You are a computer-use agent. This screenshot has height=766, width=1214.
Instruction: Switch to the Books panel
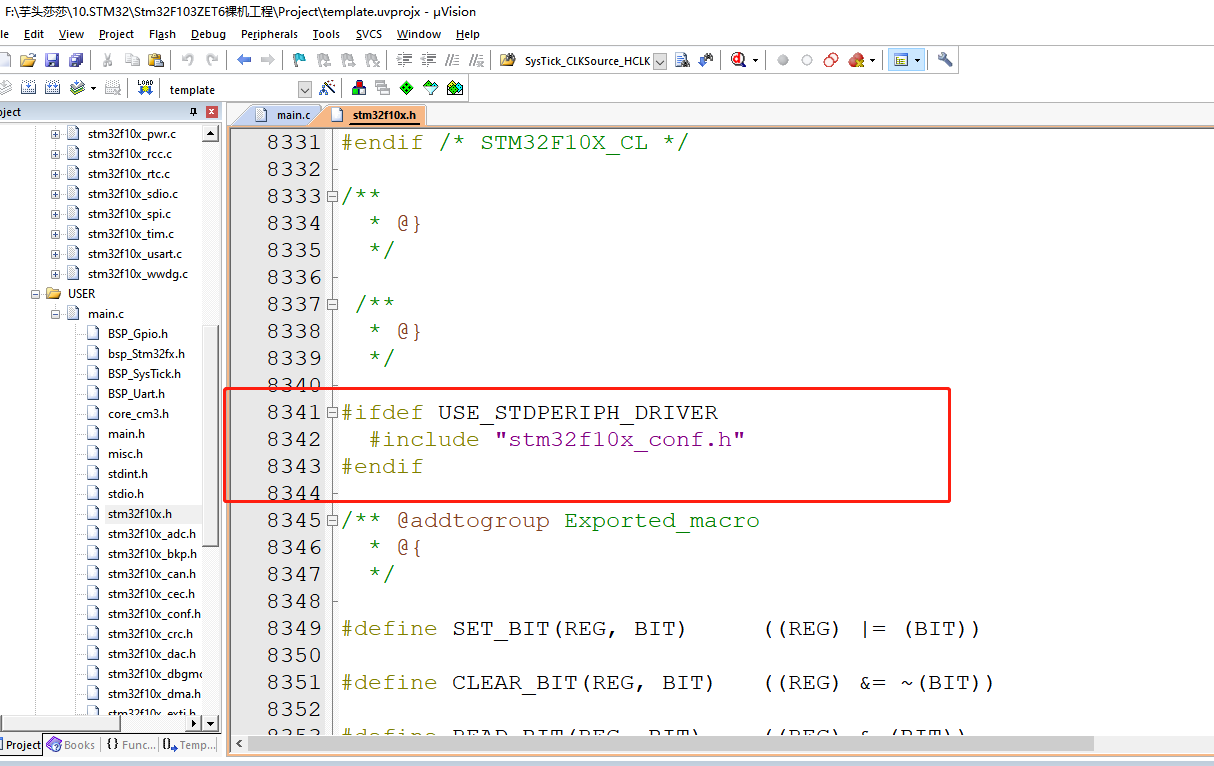tap(71, 744)
